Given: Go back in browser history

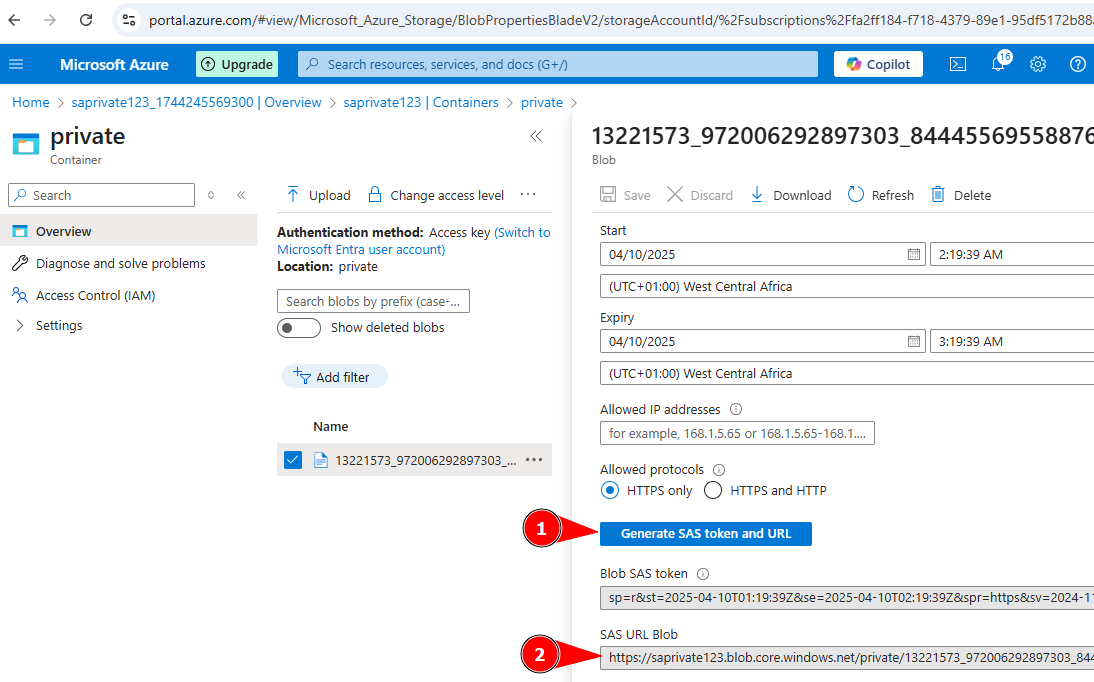Looking at the screenshot, I should click(x=14, y=20).
